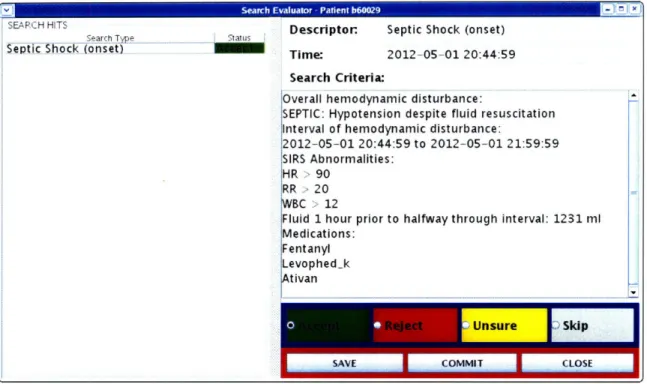Click the Status column header
The image size is (647, 384).
239,38
